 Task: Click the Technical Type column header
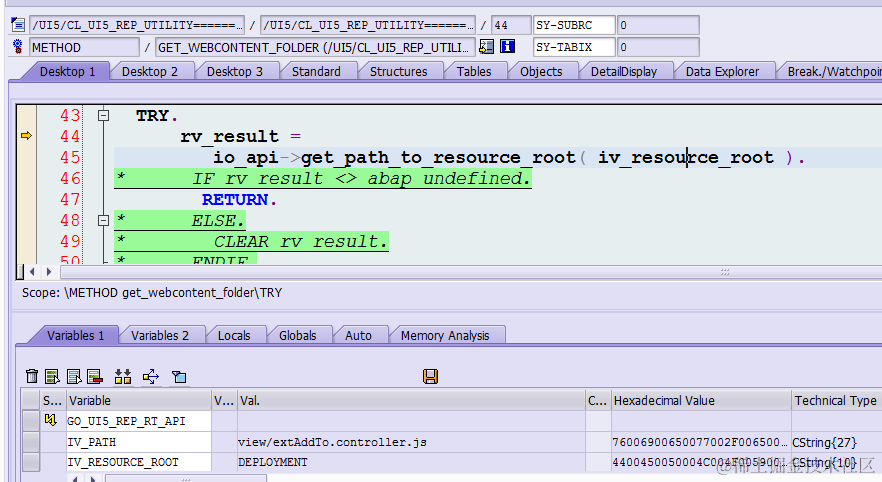[836, 400]
